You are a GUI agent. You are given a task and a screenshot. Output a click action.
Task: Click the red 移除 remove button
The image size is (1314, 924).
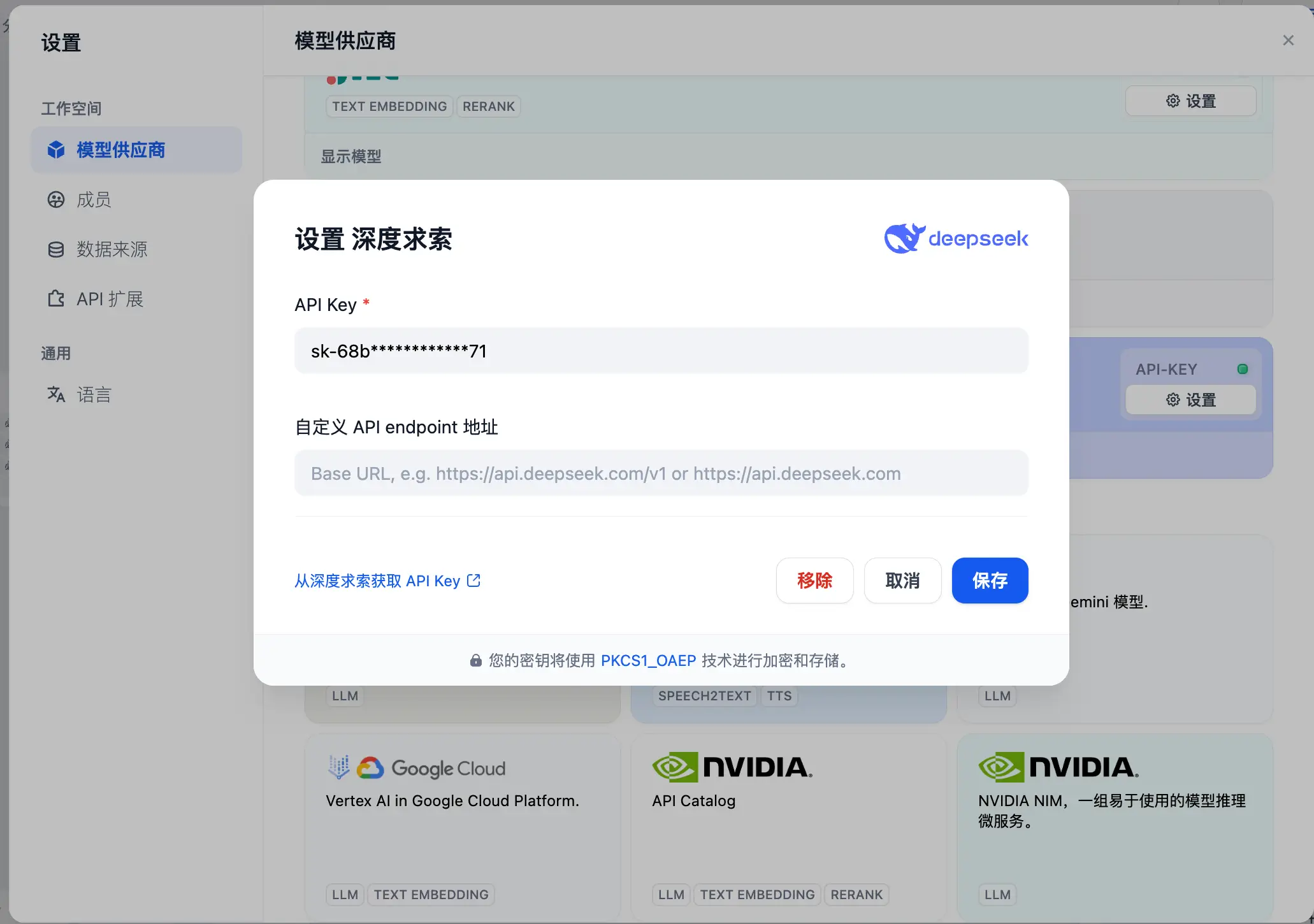(814, 581)
